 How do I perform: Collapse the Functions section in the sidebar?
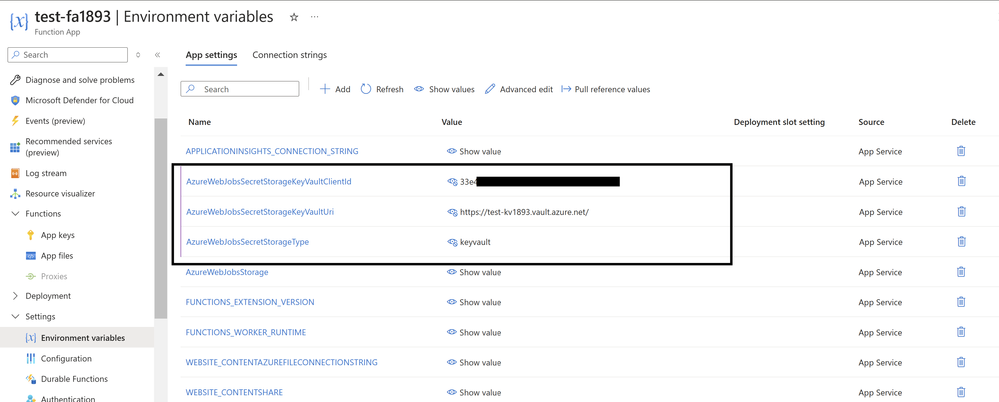pyautogui.click(x=15, y=213)
